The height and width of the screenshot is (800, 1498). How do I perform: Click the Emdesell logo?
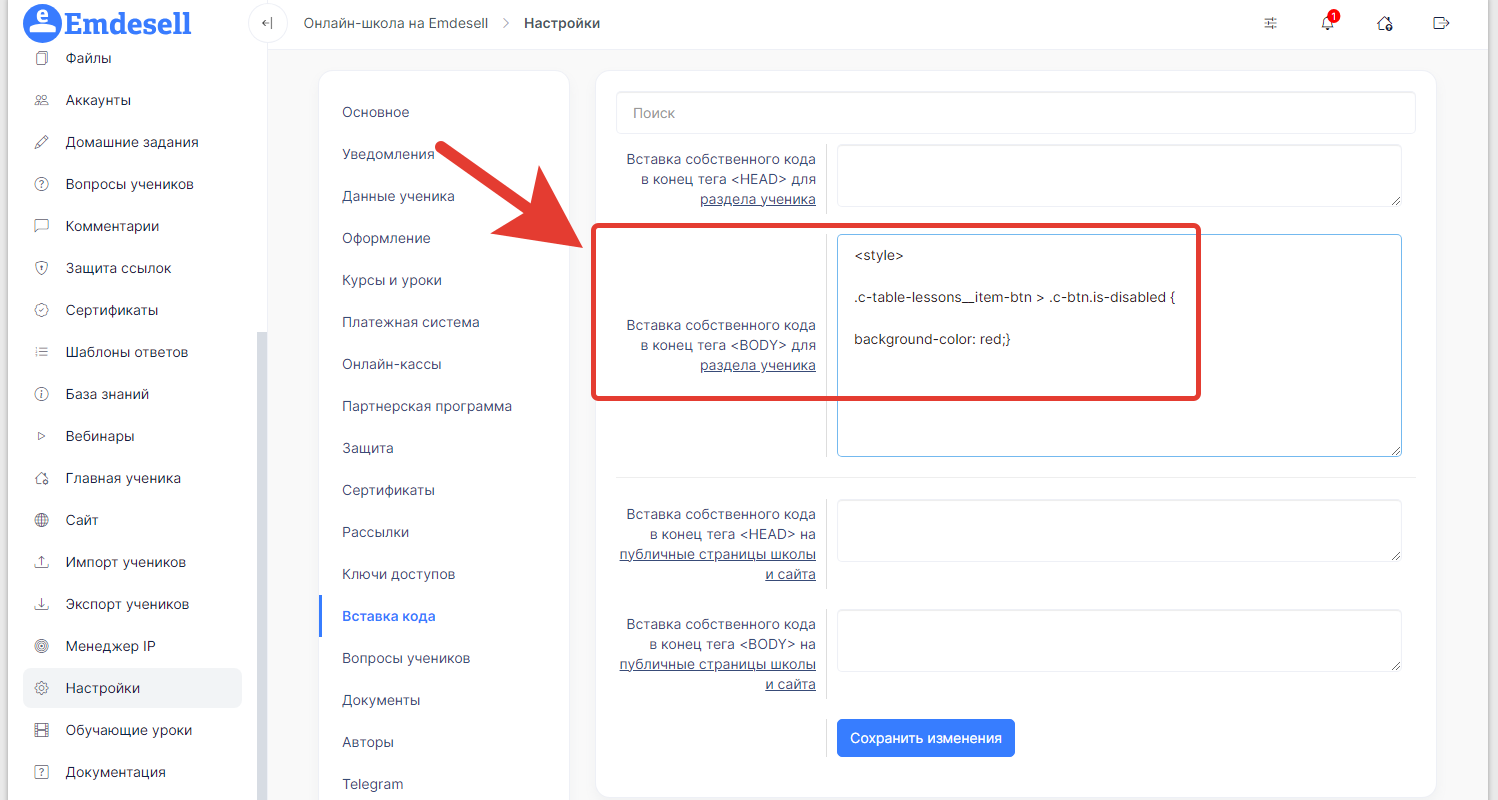(x=107, y=22)
